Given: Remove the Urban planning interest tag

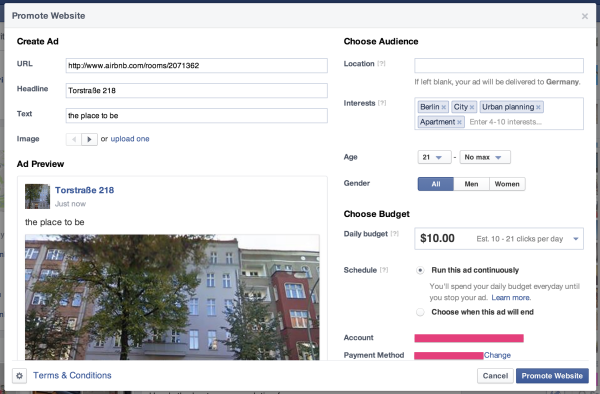Looking at the screenshot, I should click(538, 107).
